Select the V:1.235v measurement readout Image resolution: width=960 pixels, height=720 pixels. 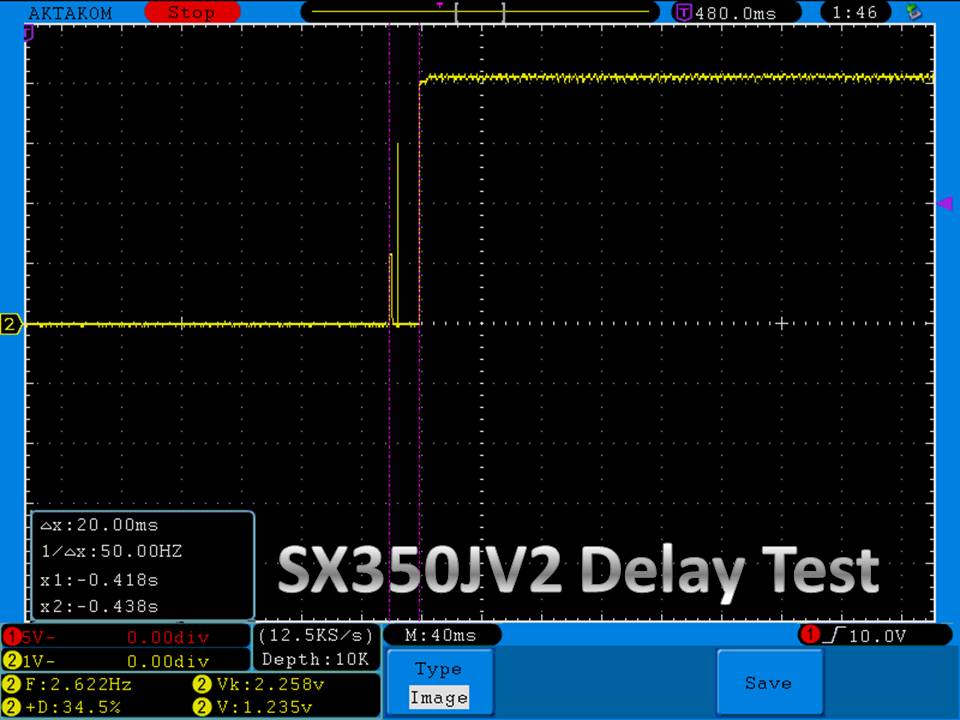[x=243, y=707]
